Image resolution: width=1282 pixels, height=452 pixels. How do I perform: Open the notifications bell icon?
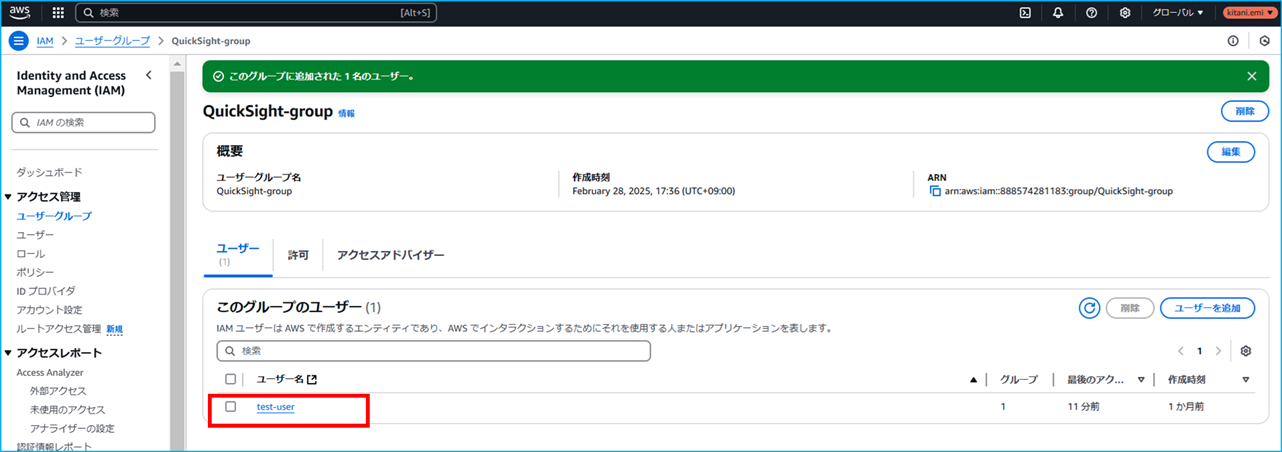coord(1058,13)
